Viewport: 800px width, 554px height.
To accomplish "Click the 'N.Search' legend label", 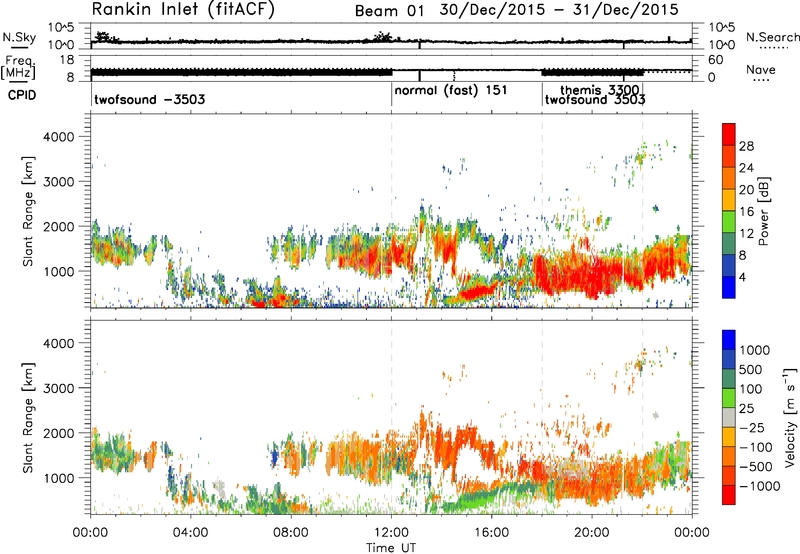I will (772, 37).
